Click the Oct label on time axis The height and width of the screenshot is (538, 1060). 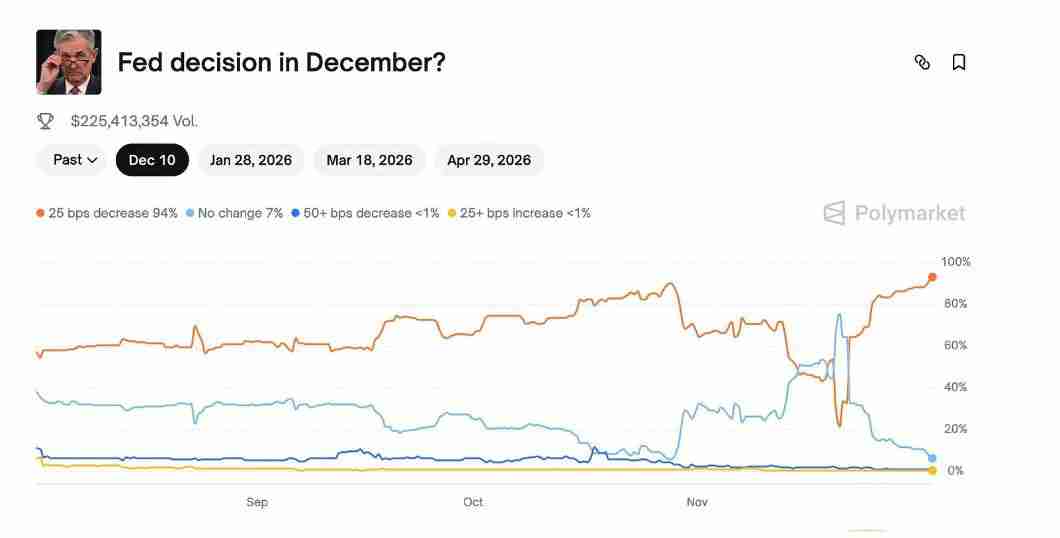click(x=473, y=502)
